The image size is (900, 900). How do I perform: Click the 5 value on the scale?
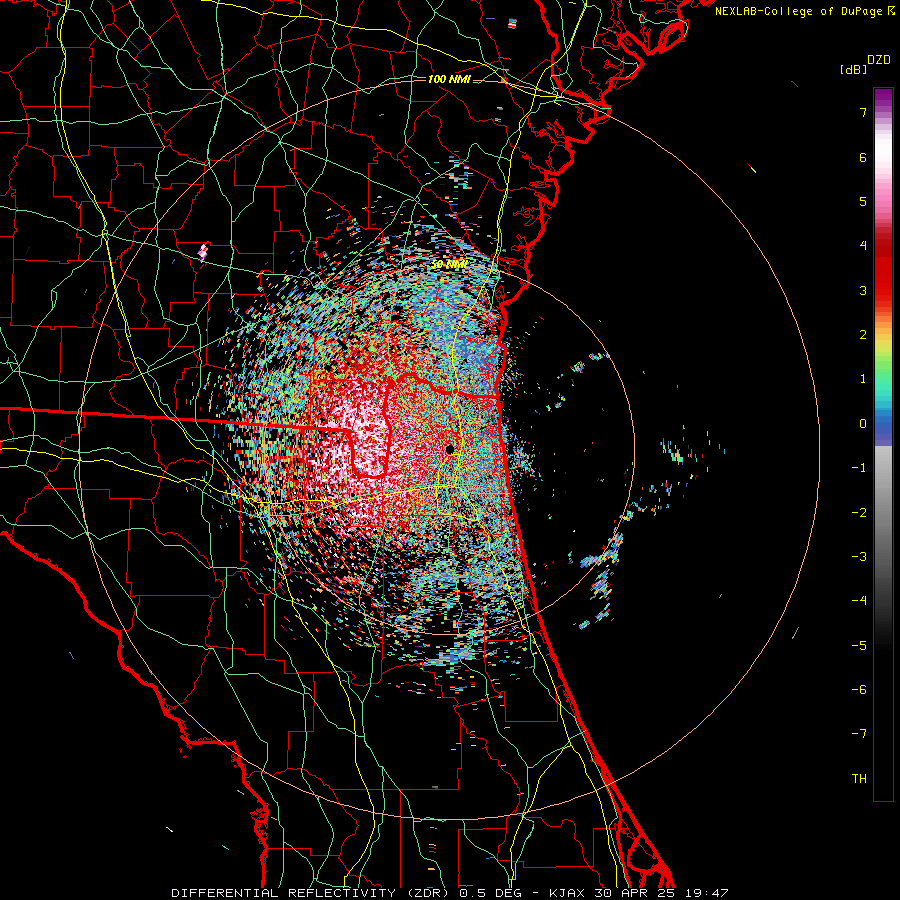coord(863,201)
